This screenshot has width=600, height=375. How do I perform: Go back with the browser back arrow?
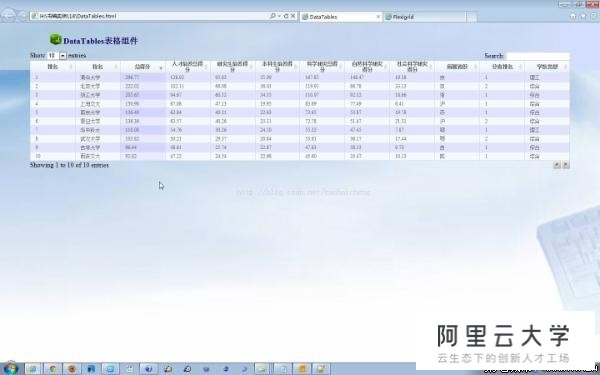[8, 15]
